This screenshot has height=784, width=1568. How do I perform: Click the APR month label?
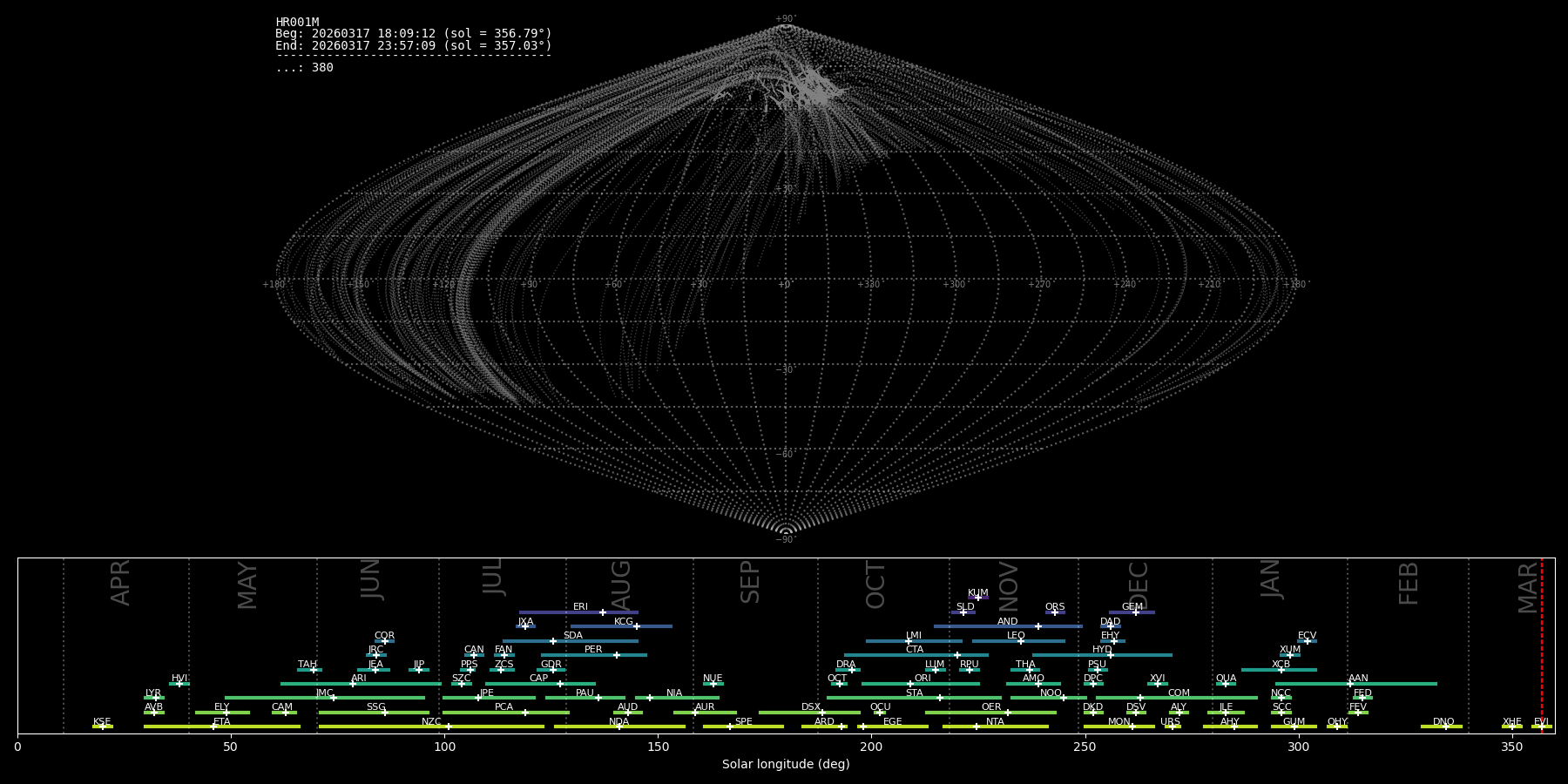pos(120,582)
